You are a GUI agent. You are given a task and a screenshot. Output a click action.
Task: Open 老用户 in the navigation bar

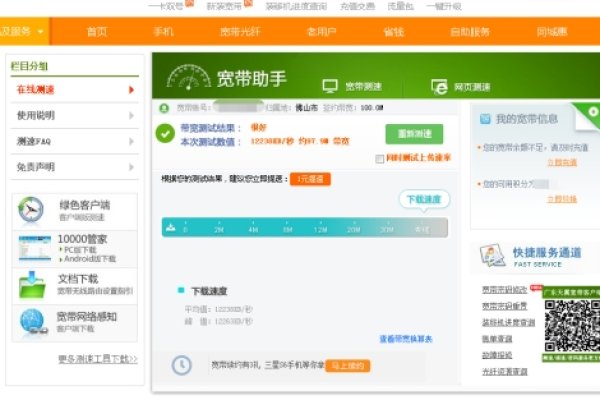pyautogui.click(x=322, y=32)
